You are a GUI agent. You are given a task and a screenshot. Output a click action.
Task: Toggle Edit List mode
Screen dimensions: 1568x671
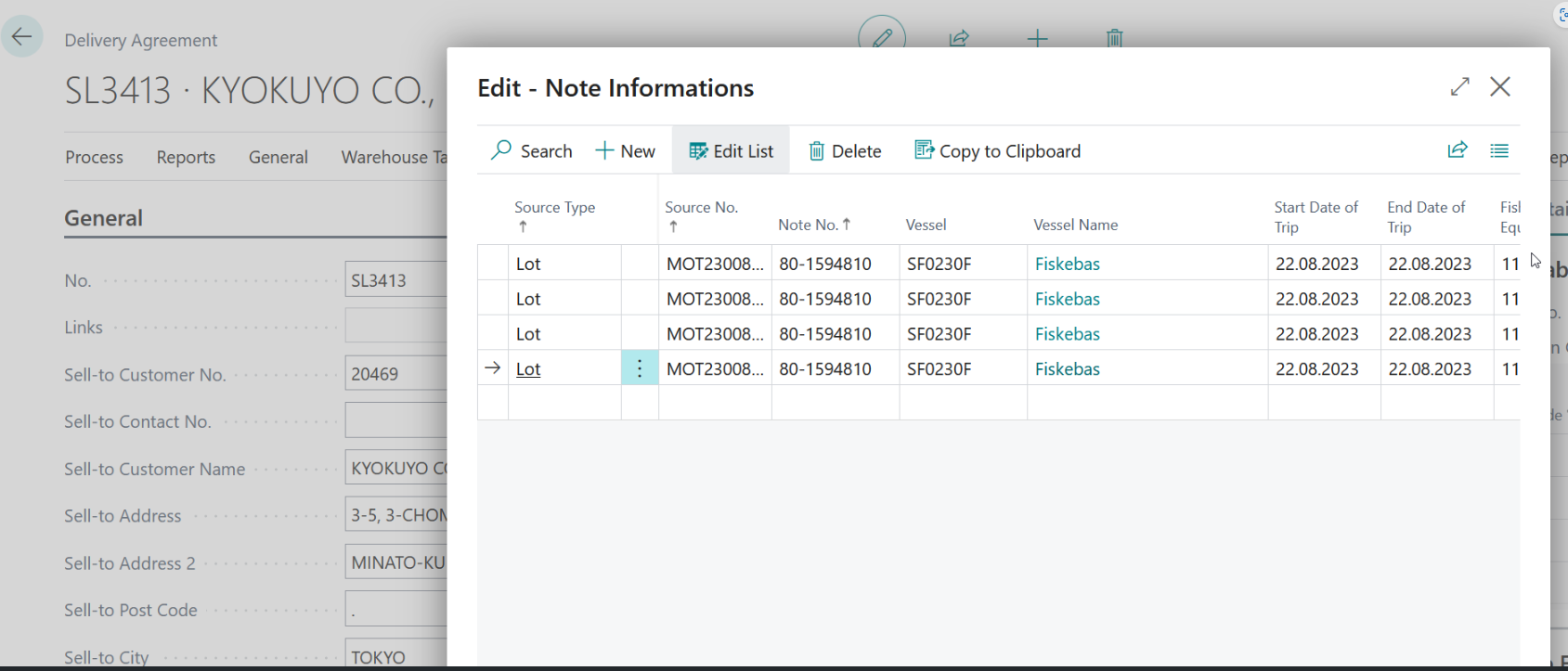732,151
